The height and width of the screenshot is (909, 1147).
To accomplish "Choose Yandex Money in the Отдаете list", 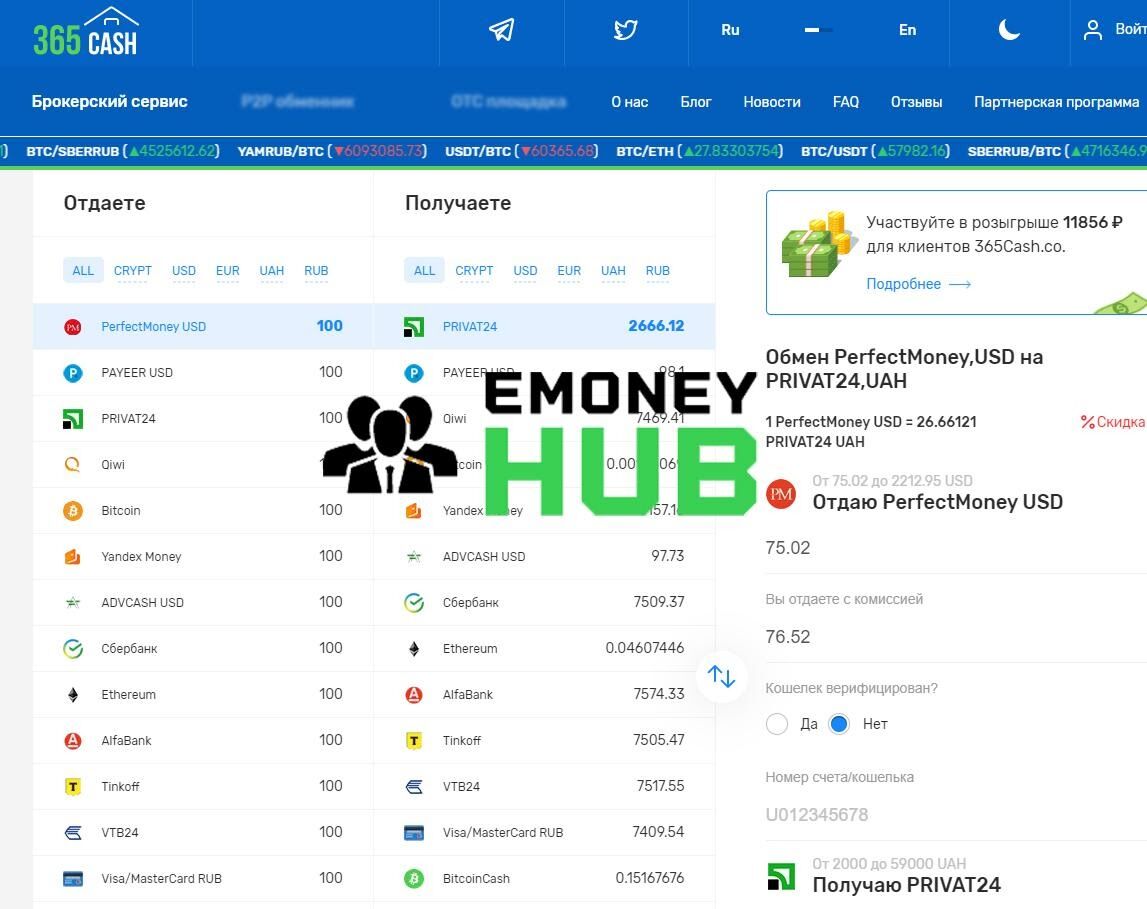I will click(x=203, y=557).
